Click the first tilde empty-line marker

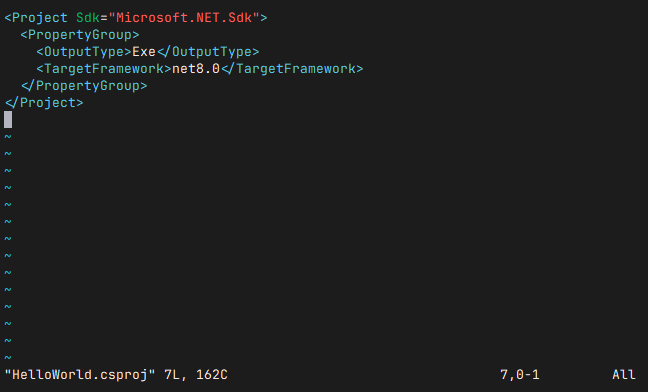(x=8, y=136)
